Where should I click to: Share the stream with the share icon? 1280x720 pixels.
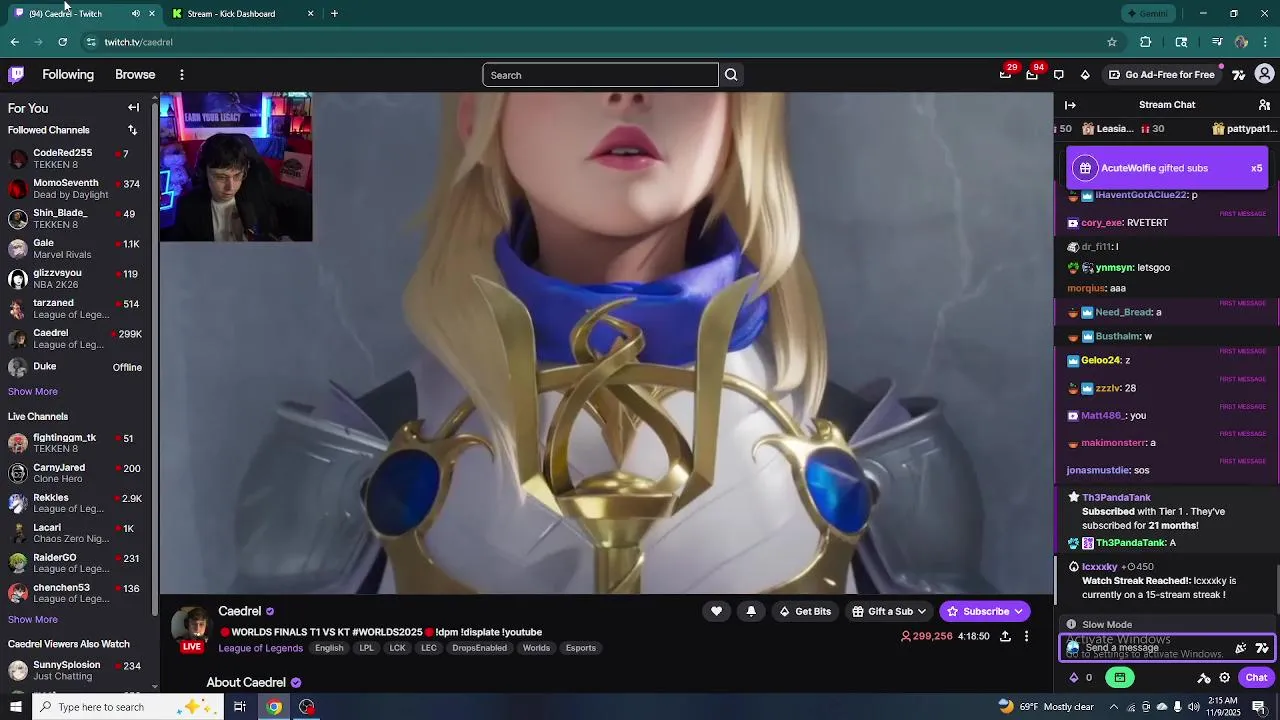[x=1005, y=636]
